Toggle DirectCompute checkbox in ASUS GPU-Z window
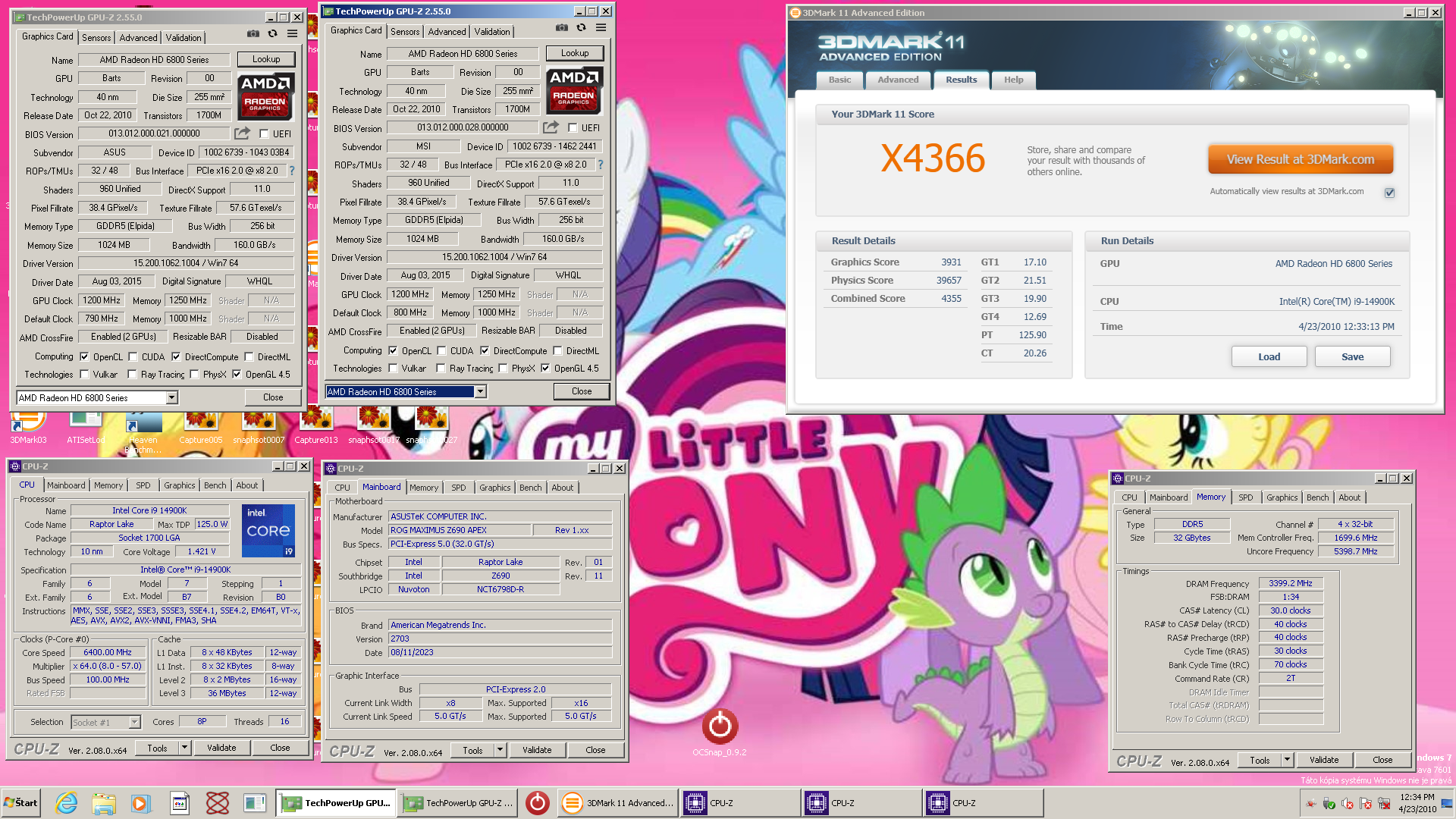This screenshot has width=1456, height=819. tap(176, 356)
